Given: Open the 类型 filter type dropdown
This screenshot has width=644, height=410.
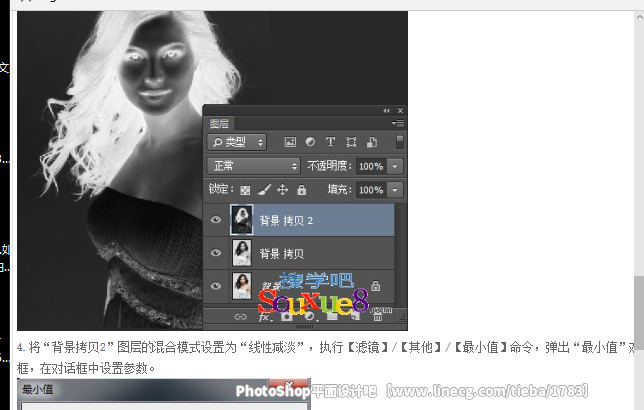Looking at the screenshot, I should pyautogui.click(x=237, y=142).
